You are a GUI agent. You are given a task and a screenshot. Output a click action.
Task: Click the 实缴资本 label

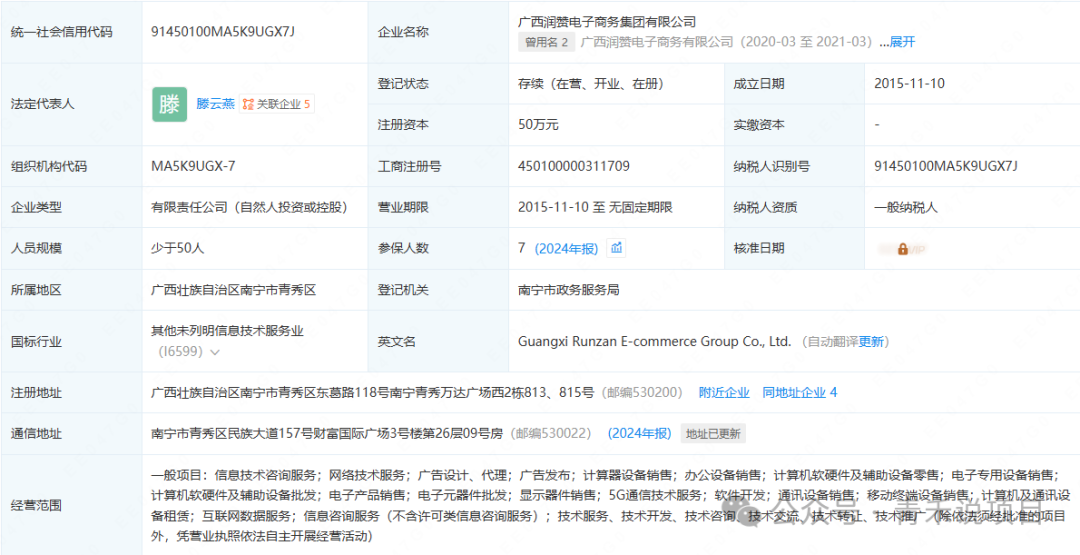coord(760,125)
